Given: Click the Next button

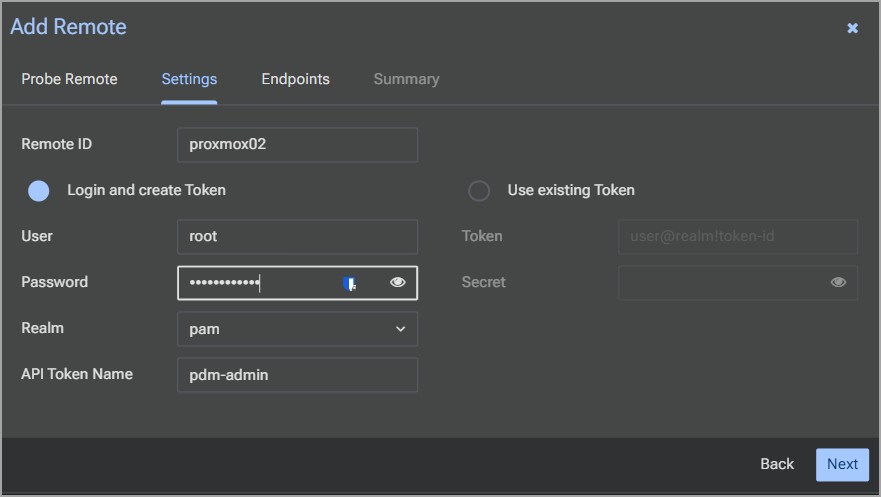Looking at the screenshot, I should coord(842,464).
